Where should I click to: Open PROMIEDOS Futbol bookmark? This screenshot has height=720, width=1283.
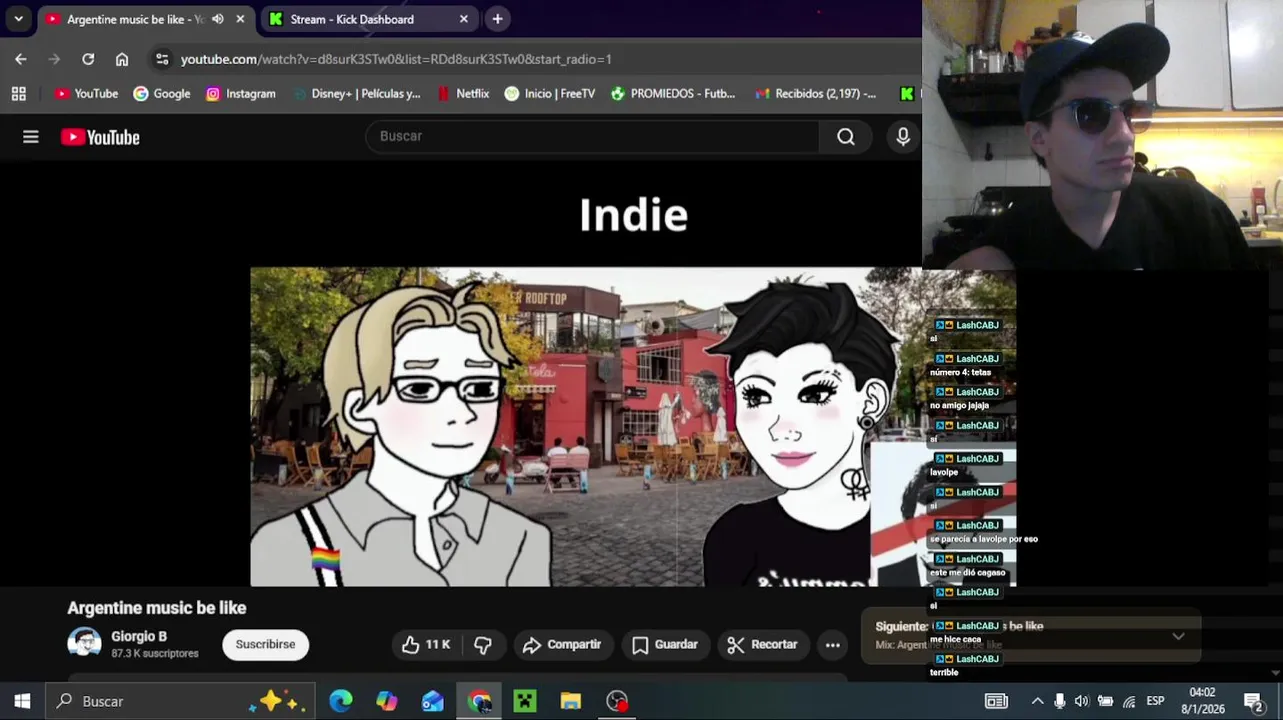coord(673,93)
